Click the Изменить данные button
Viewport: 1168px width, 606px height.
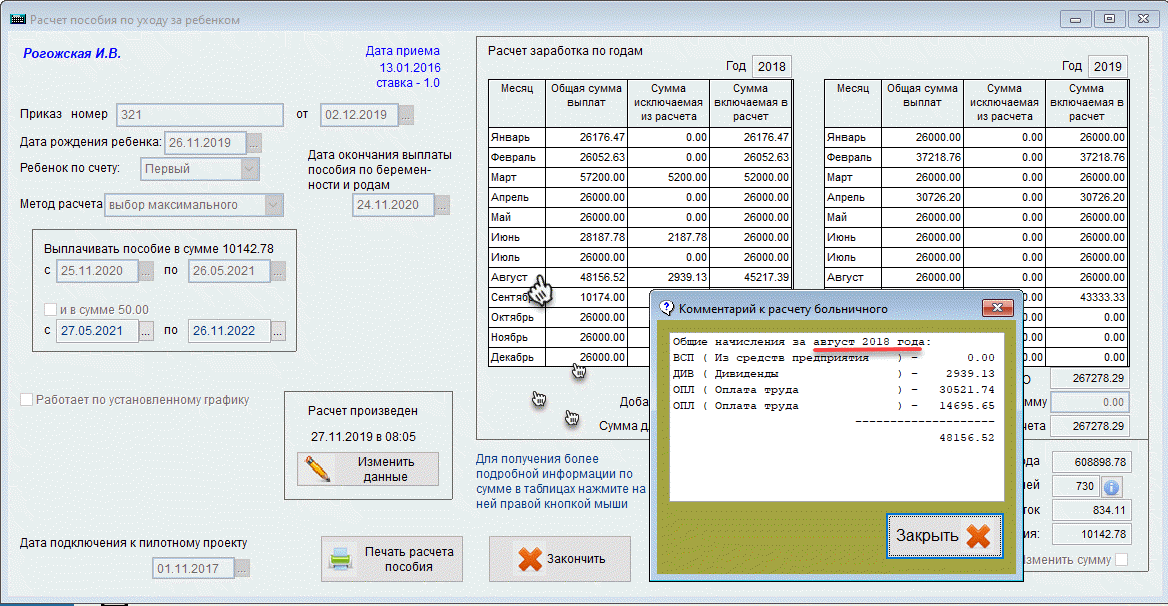(368, 469)
